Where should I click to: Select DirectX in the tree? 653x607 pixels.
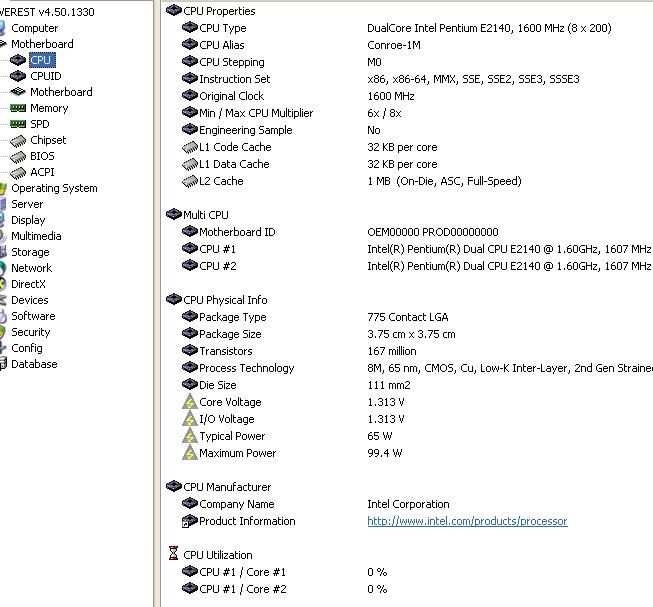[x=28, y=284]
